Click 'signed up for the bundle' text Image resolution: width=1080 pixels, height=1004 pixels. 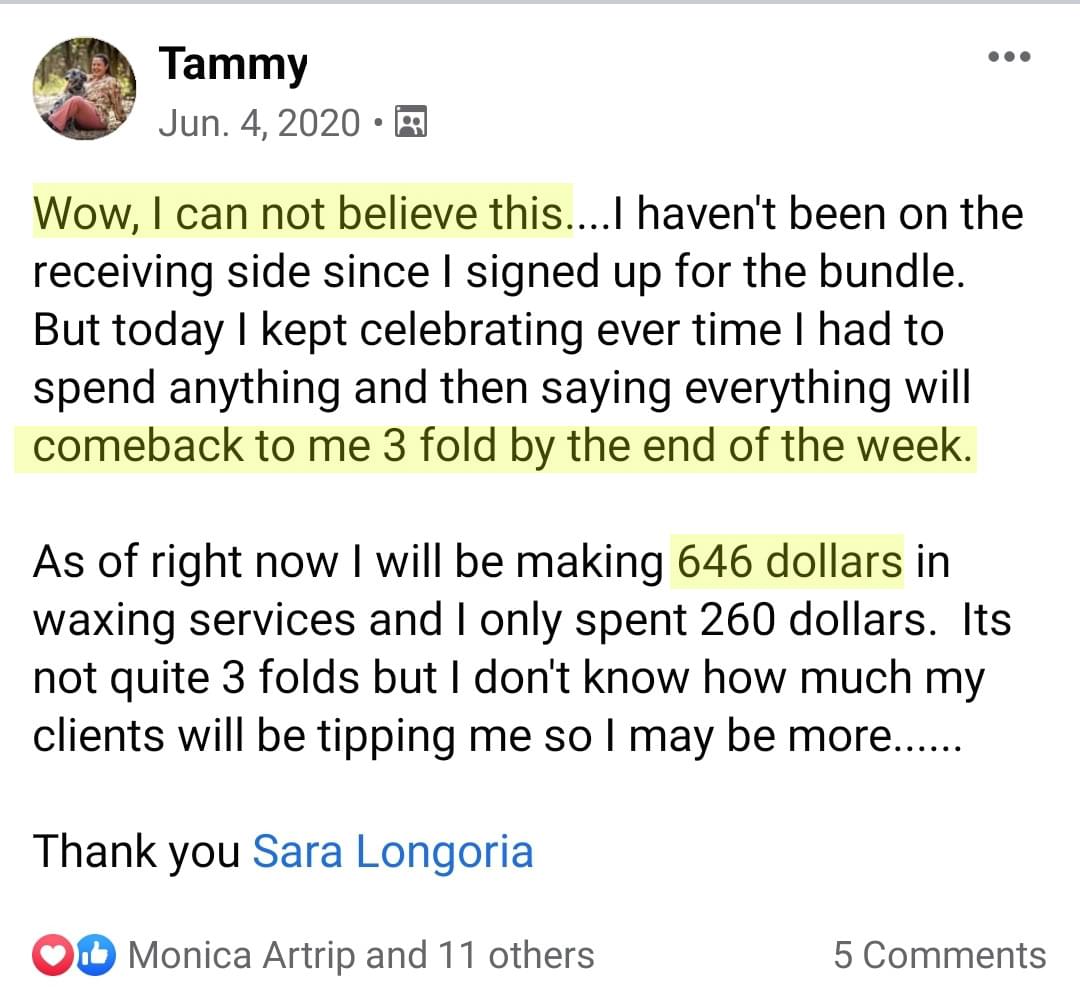(x=715, y=271)
